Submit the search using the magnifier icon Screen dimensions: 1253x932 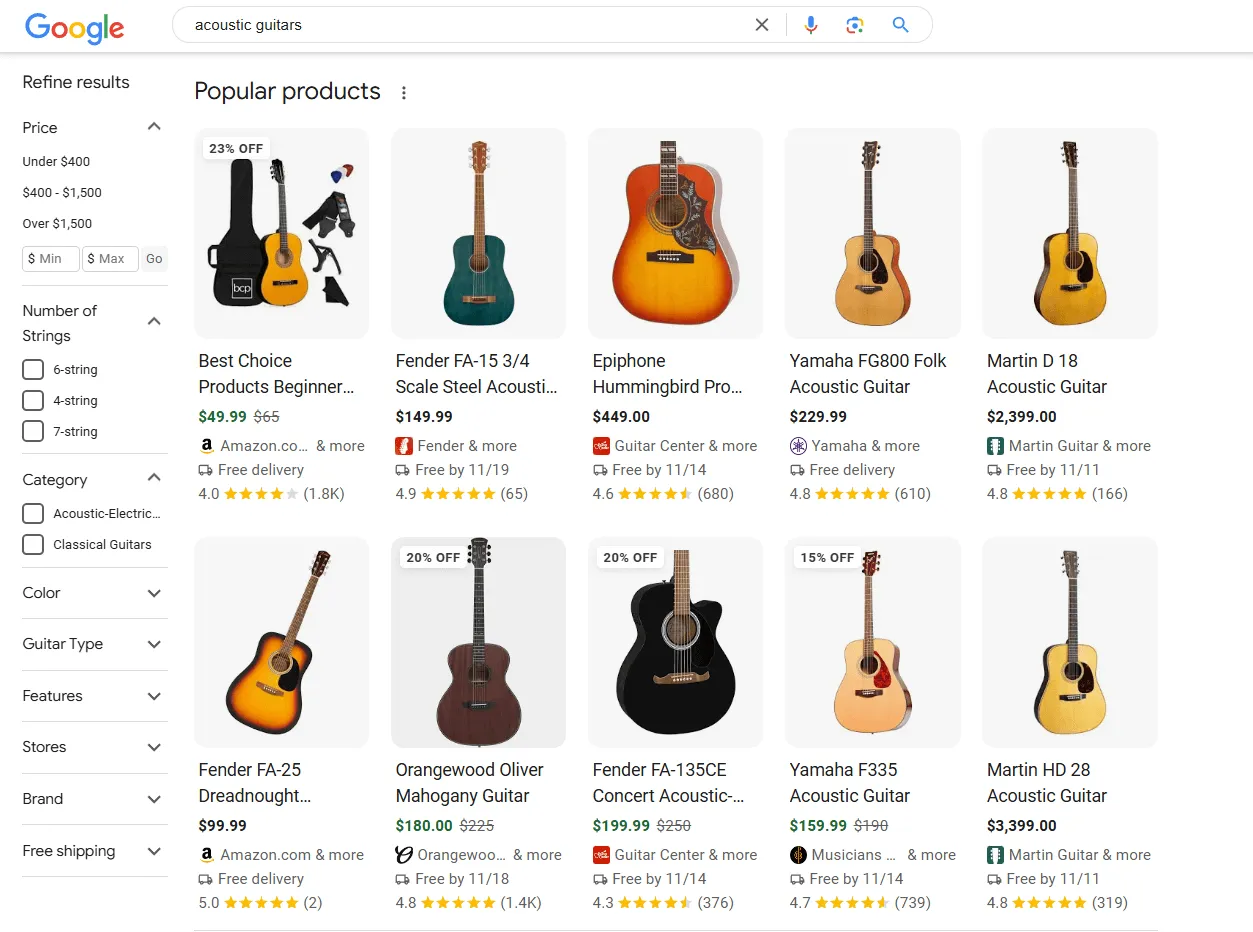[899, 24]
